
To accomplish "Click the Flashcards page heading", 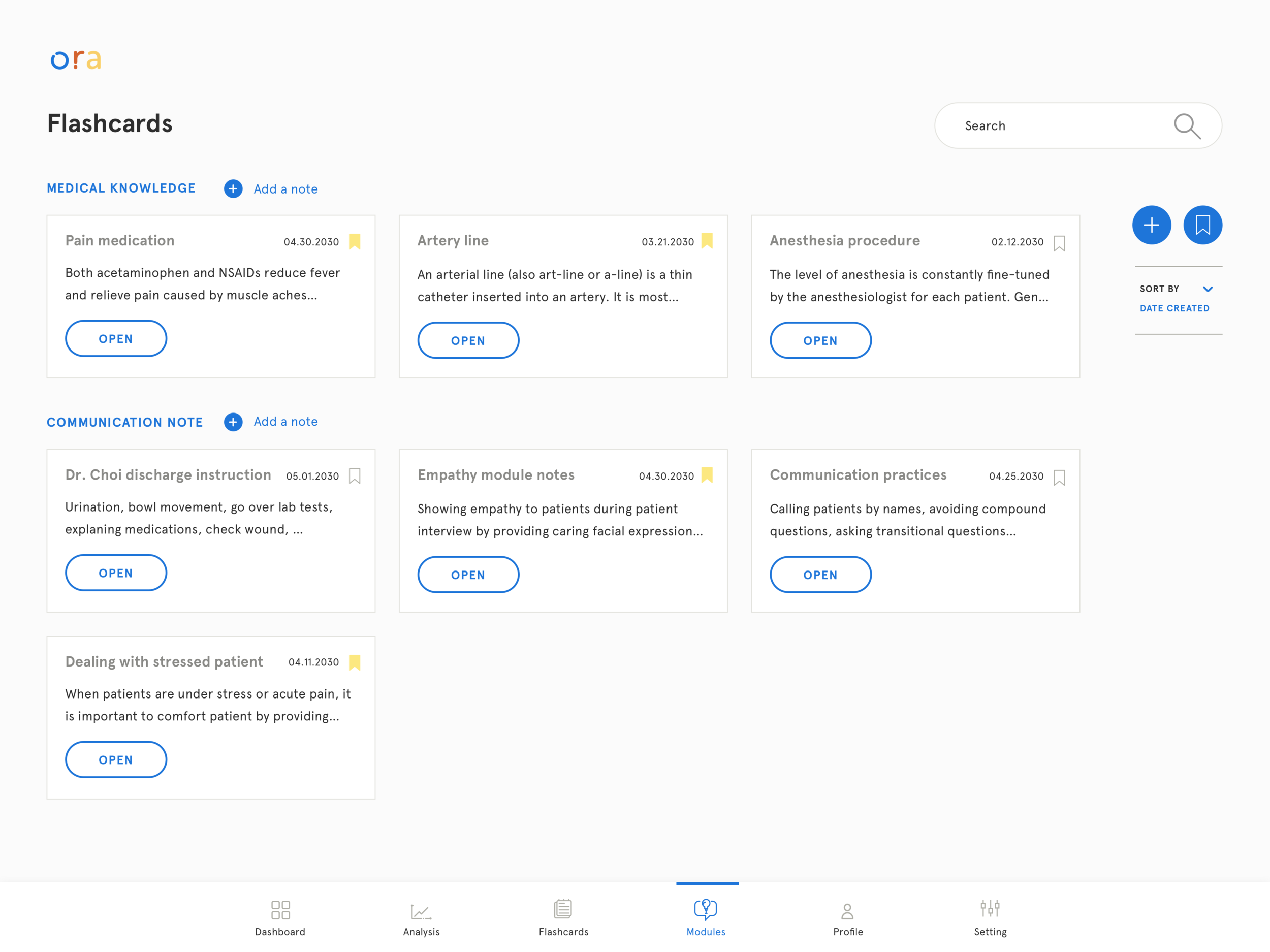I will coord(110,123).
